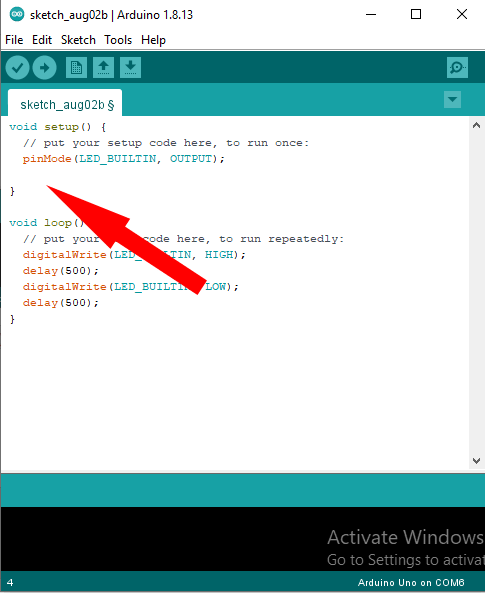Maximize the Arduino window

[416, 14]
